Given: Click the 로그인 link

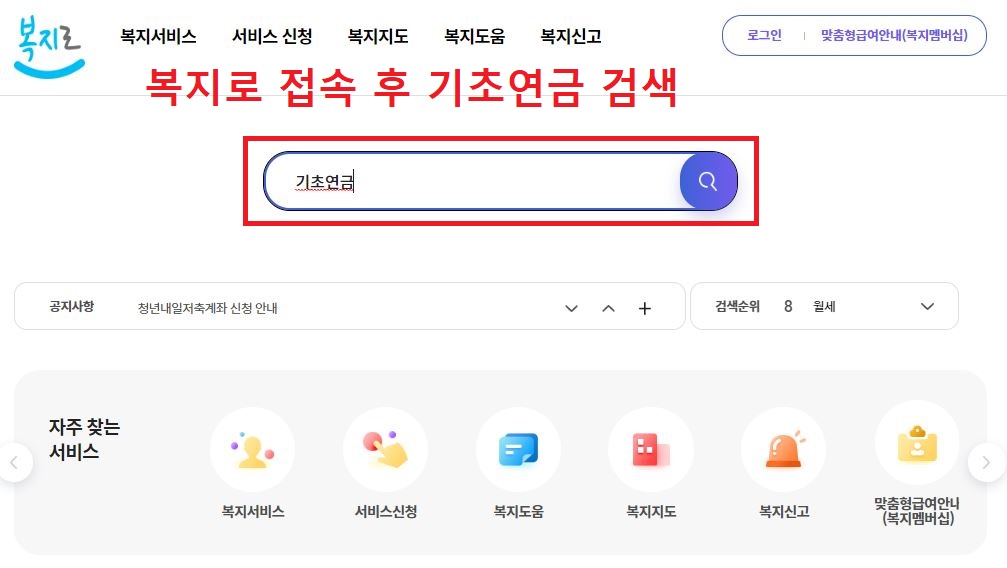Looking at the screenshot, I should pos(764,35).
